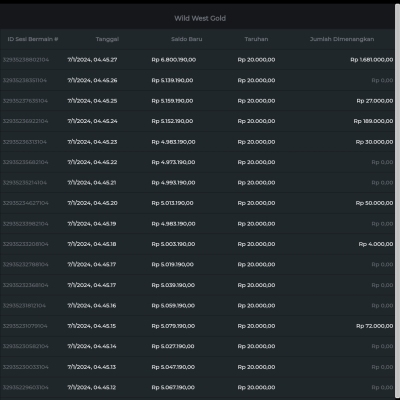Click date 7/1/2024, 04.45.15
Image resolution: width=400 pixels, height=400 pixels.
92,326
